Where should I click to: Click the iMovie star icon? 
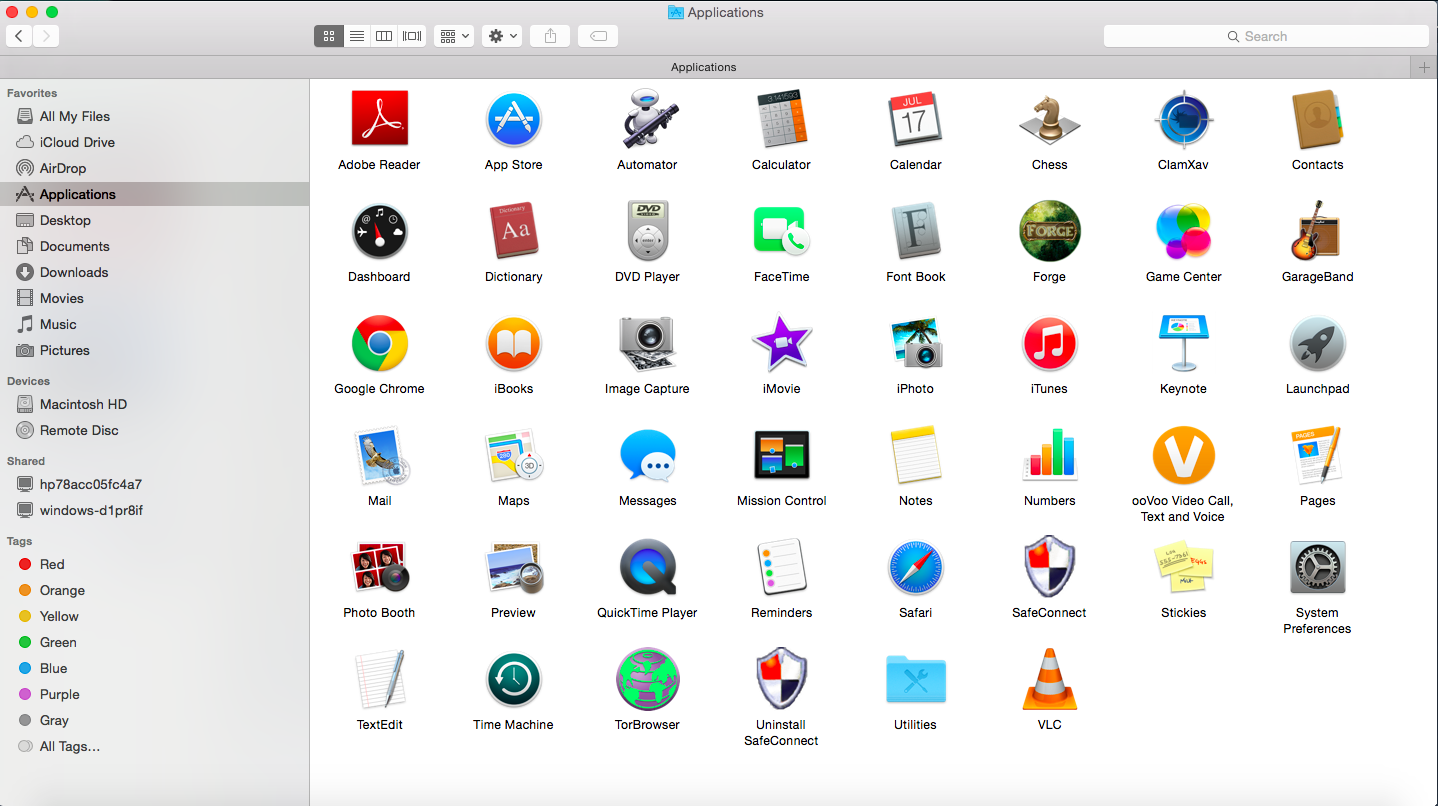[781, 343]
